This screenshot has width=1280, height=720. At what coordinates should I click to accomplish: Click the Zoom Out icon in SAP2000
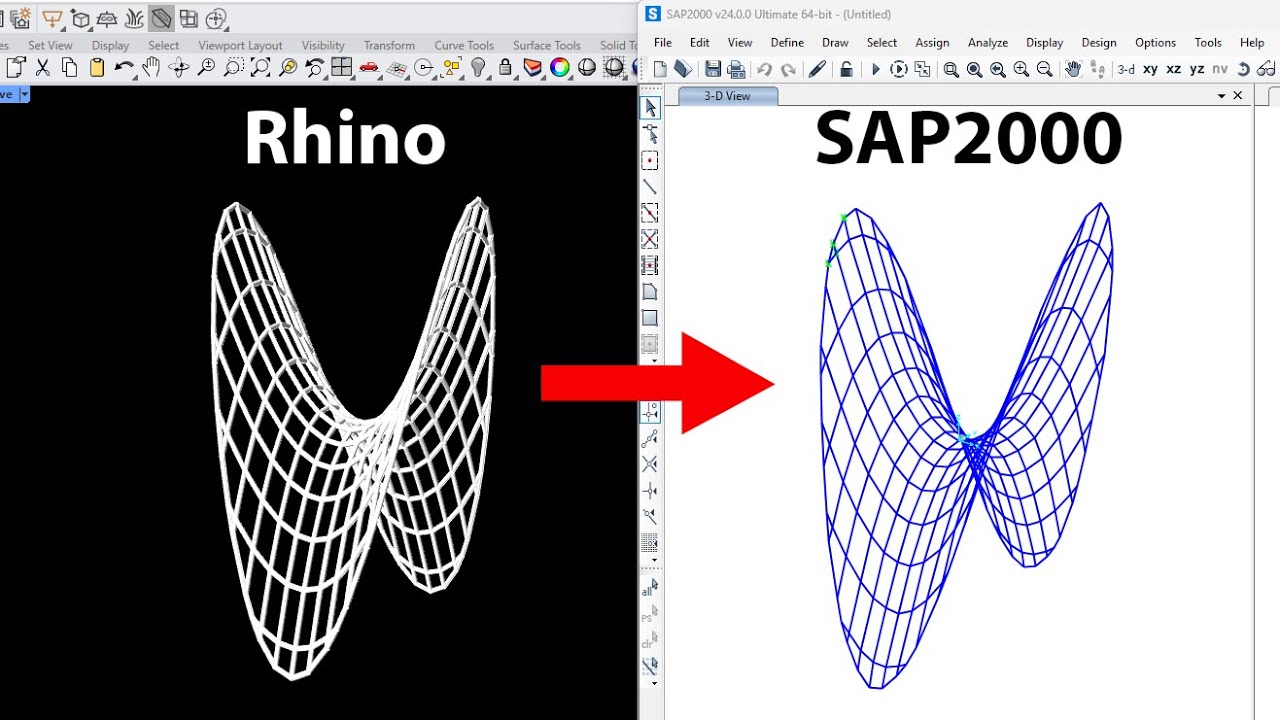(1045, 69)
